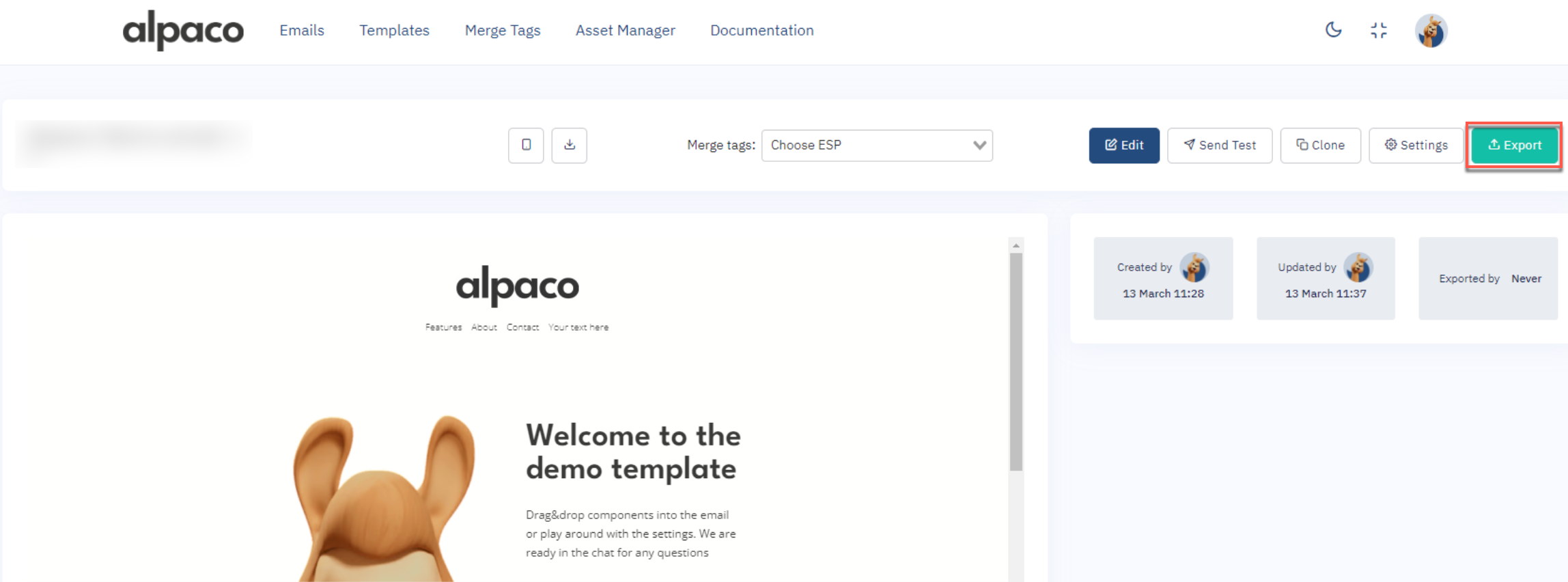Click 'Your text here' link in preview
The width and height of the screenshot is (1568, 582).
[578, 327]
